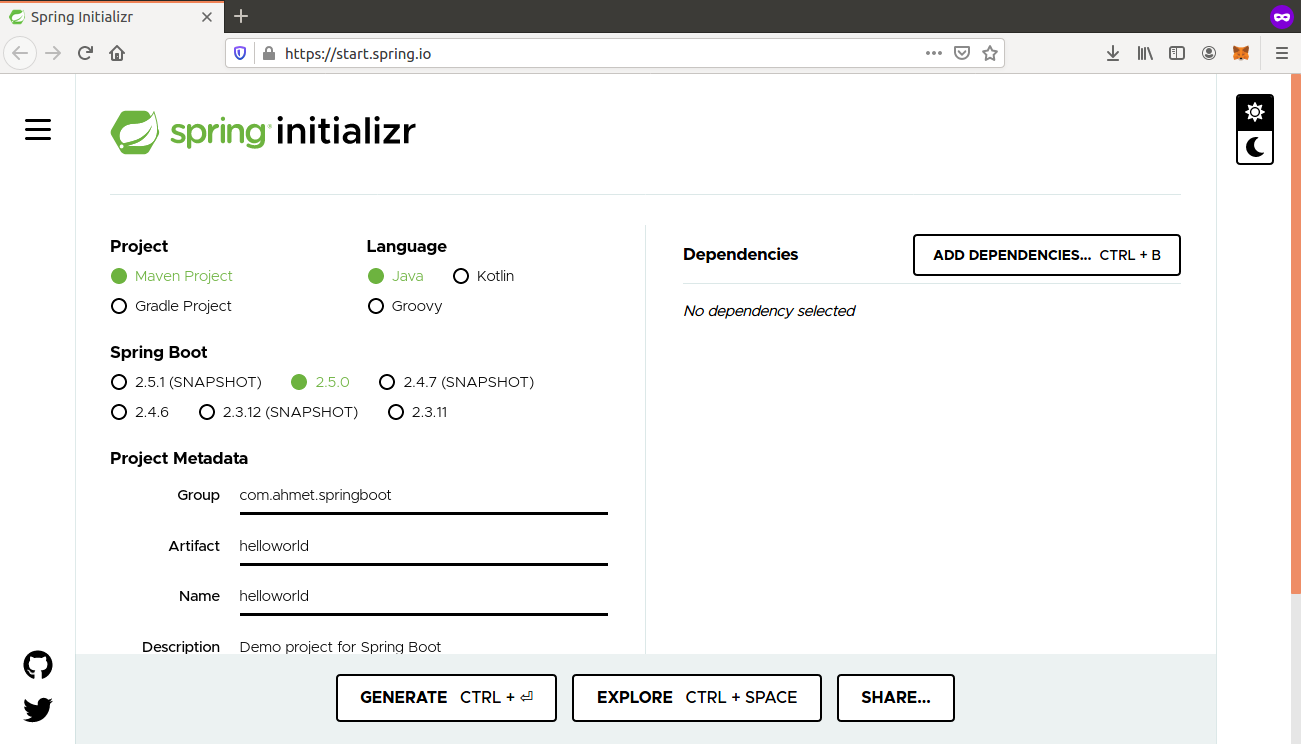Edit the Name field
Screen dimensions: 1301x744
coord(423,597)
